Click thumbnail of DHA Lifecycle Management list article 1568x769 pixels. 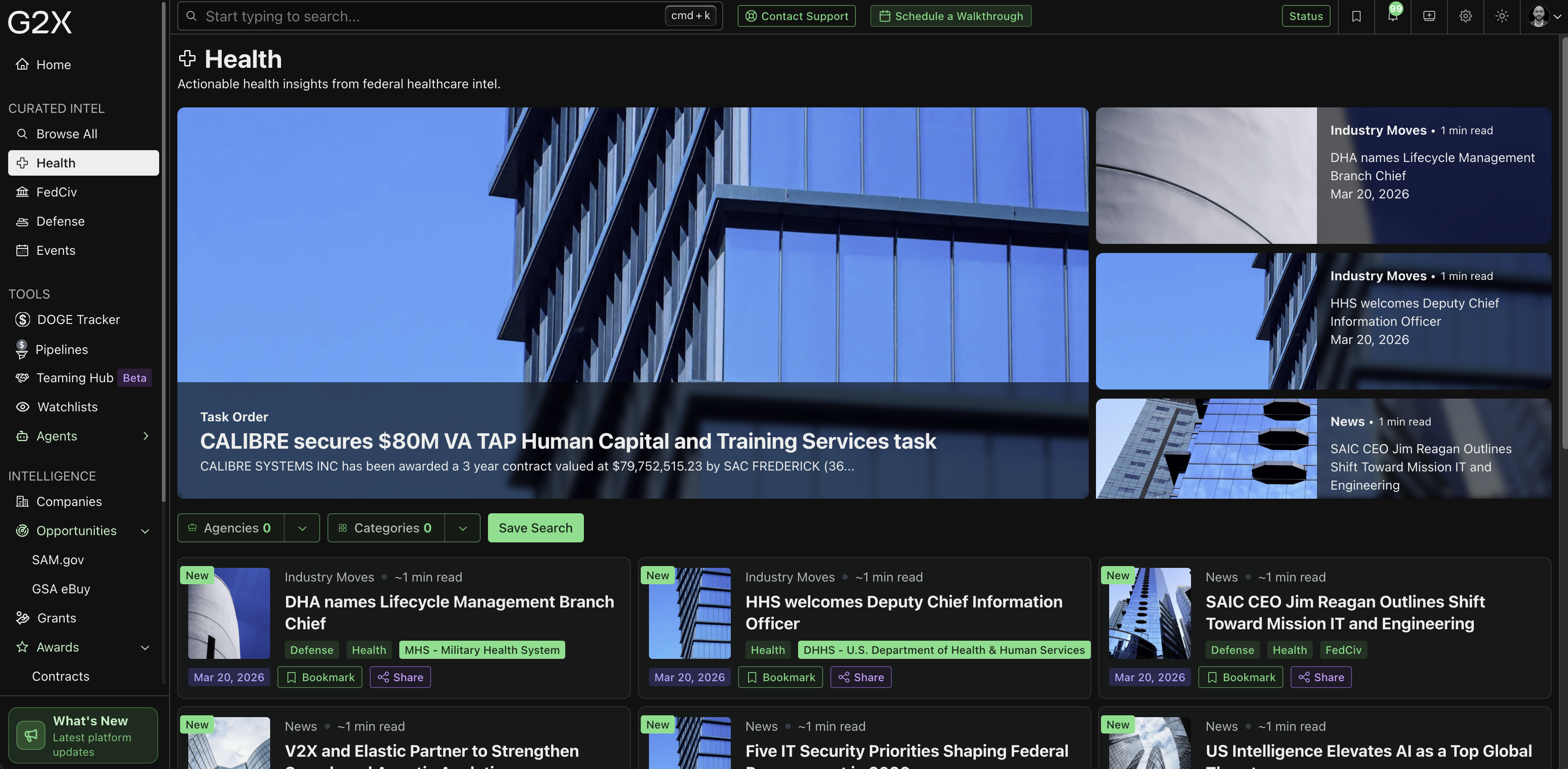(229, 613)
